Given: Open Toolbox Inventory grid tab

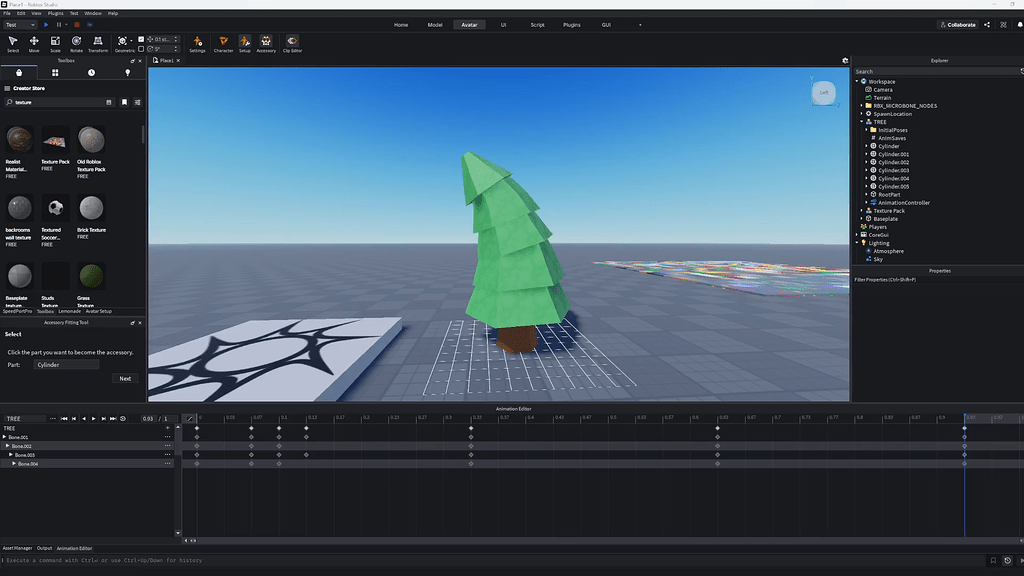Looking at the screenshot, I should pyautogui.click(x=55, y=72).
